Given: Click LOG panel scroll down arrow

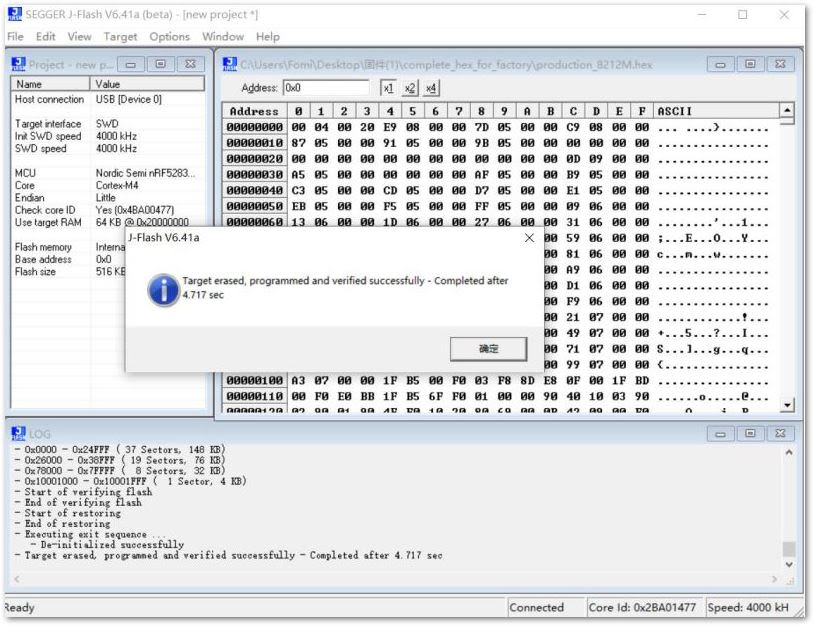Looking at the screenshot, I should tap(789, 564).
